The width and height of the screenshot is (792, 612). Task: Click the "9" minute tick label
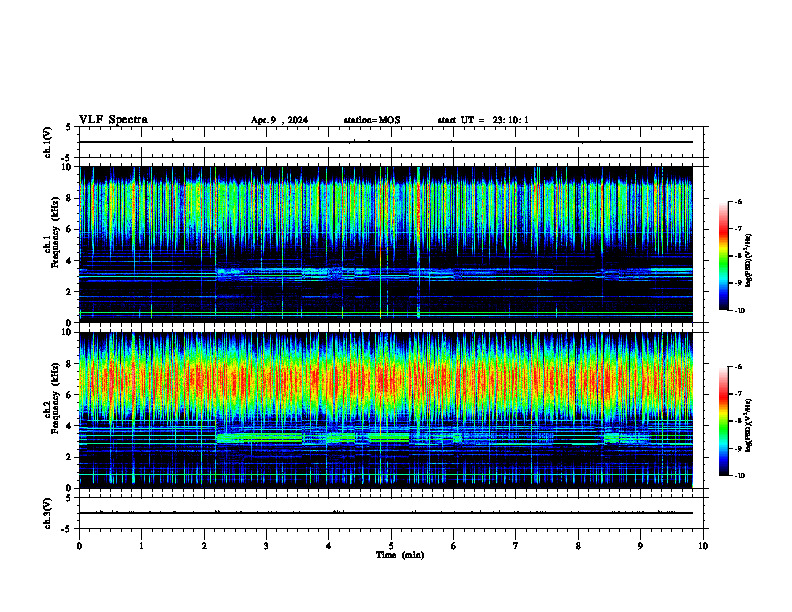640,546
